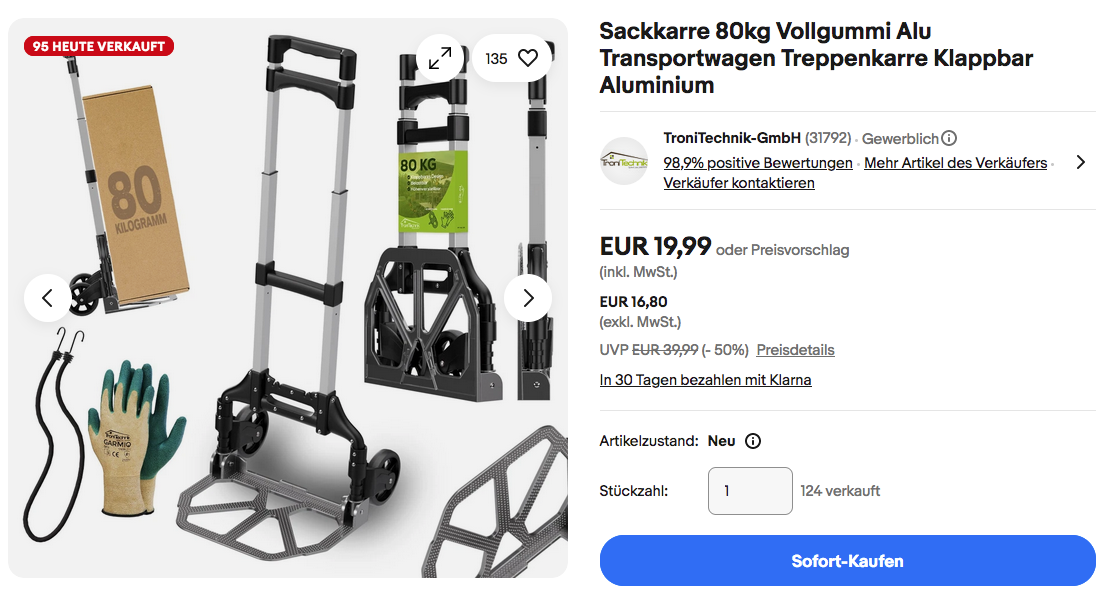Click the Stückzahl quantity field
1104x591 pixels.
(749, 491)
